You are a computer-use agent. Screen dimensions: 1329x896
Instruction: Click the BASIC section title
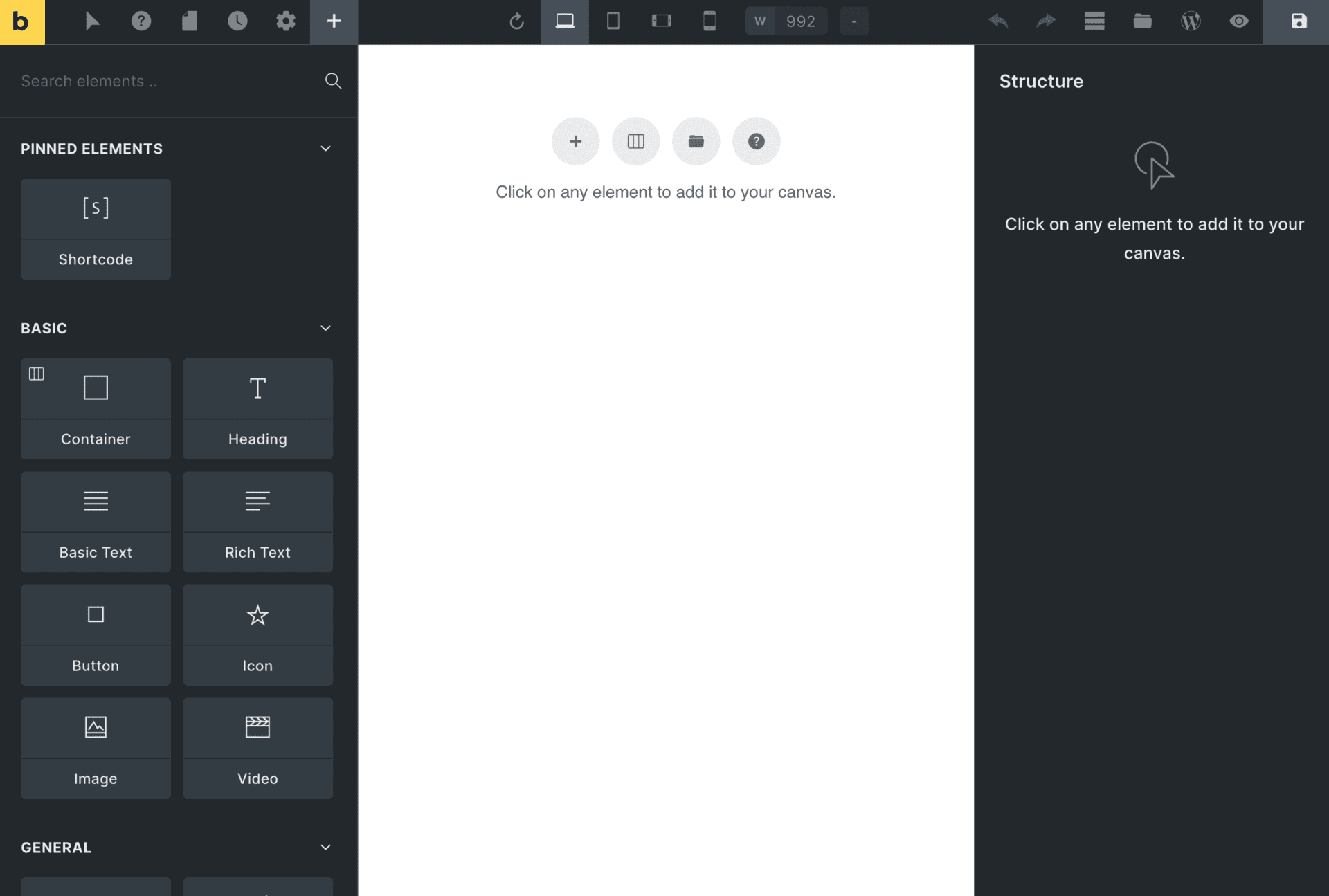(44, 328)
